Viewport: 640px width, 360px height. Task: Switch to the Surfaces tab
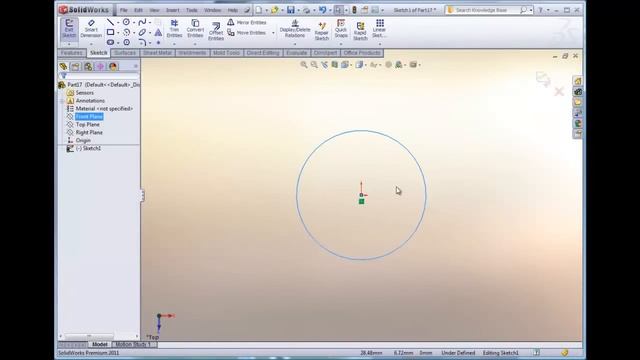(125, 53)
